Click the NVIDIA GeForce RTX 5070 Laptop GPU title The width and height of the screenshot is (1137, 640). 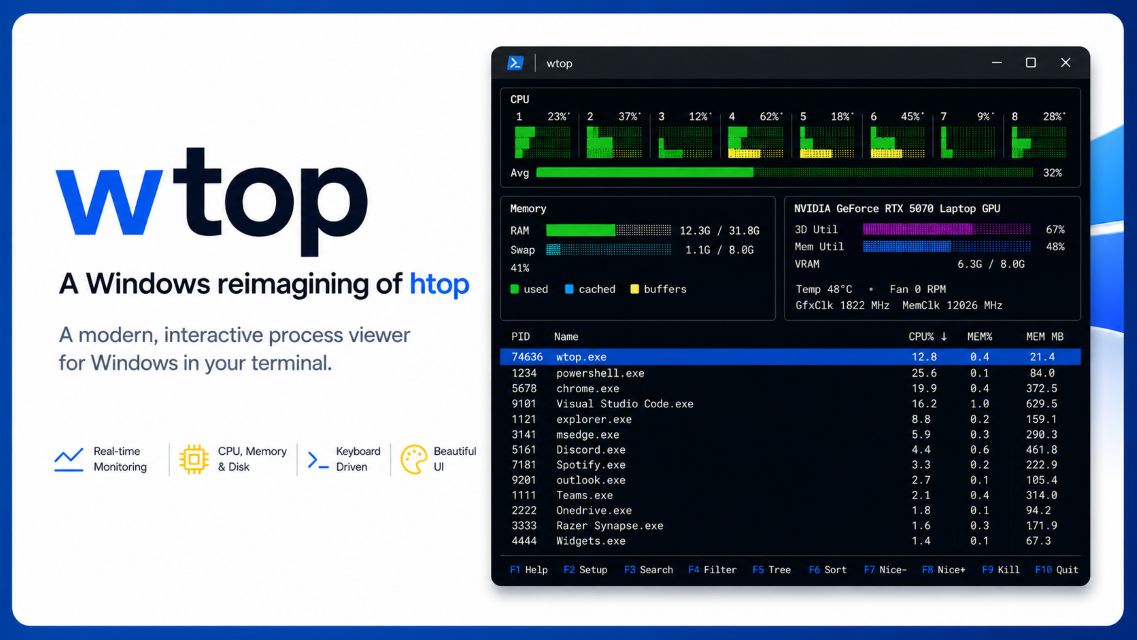point(897,209)
